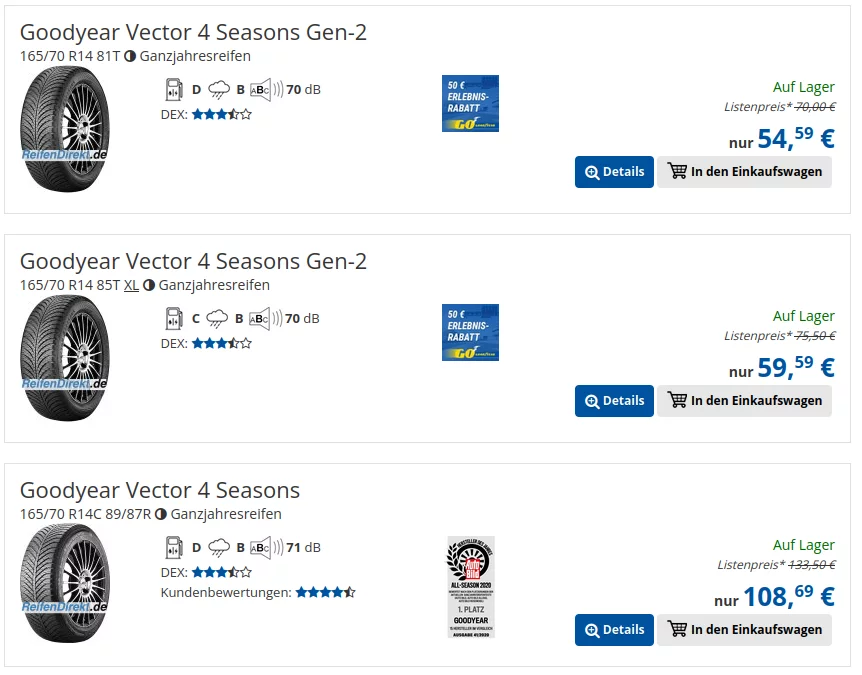The width and height of the screenshot is (862, 675).
Task: Add the 59,59 € tire to Einkaufswagen
Action: tap(744, 401)
